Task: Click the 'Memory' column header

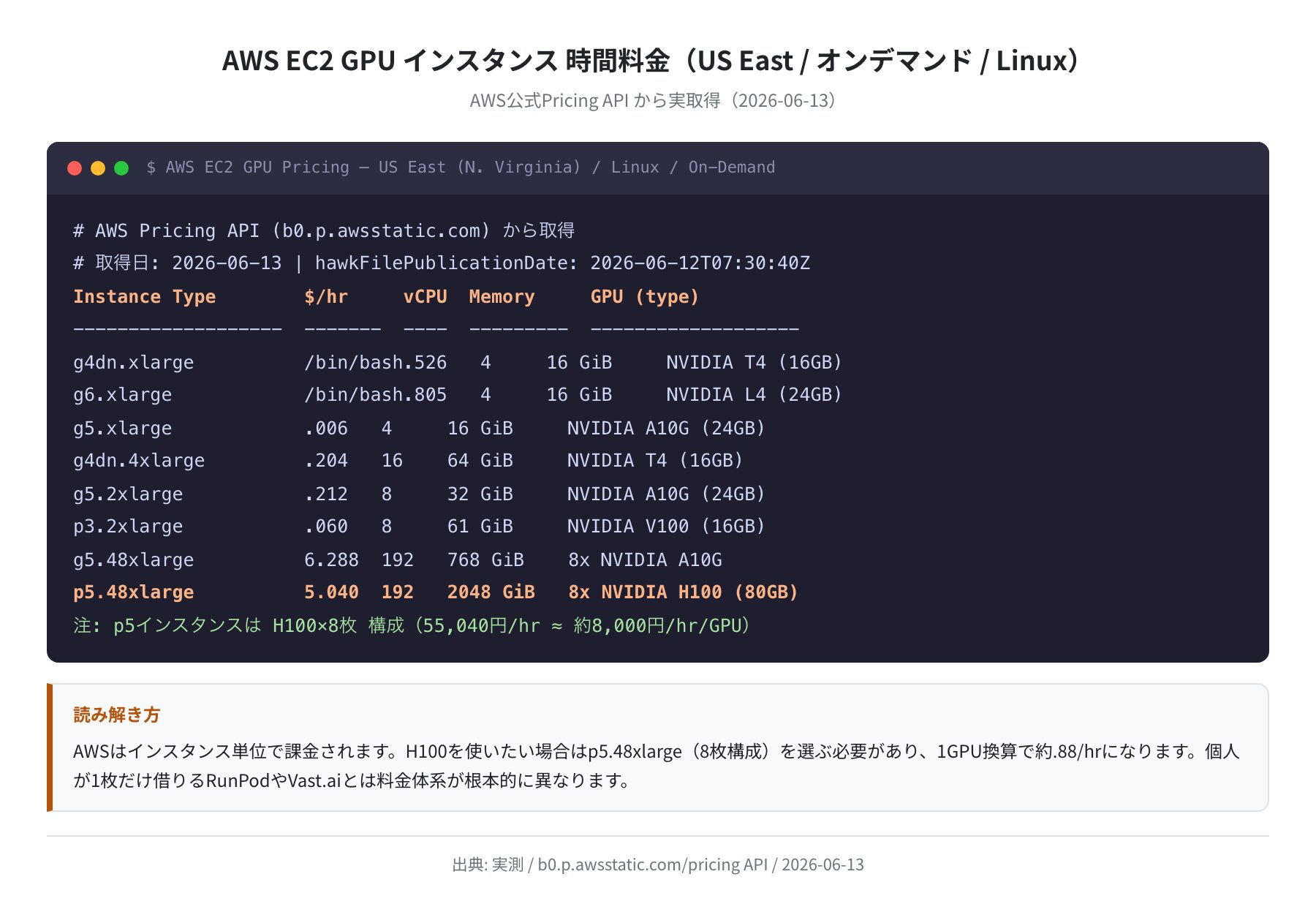Action: point(502,296)
